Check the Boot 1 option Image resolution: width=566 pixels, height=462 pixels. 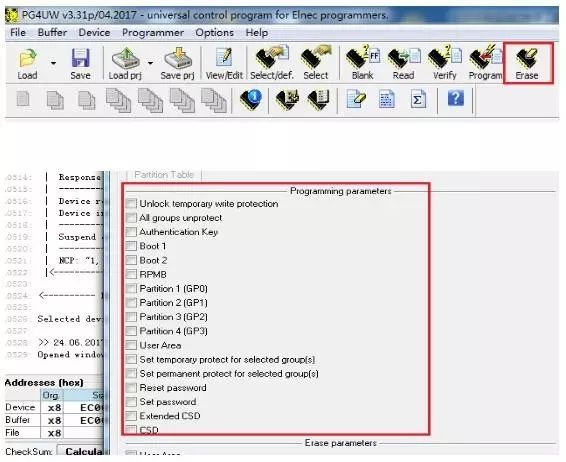[132, 246]
